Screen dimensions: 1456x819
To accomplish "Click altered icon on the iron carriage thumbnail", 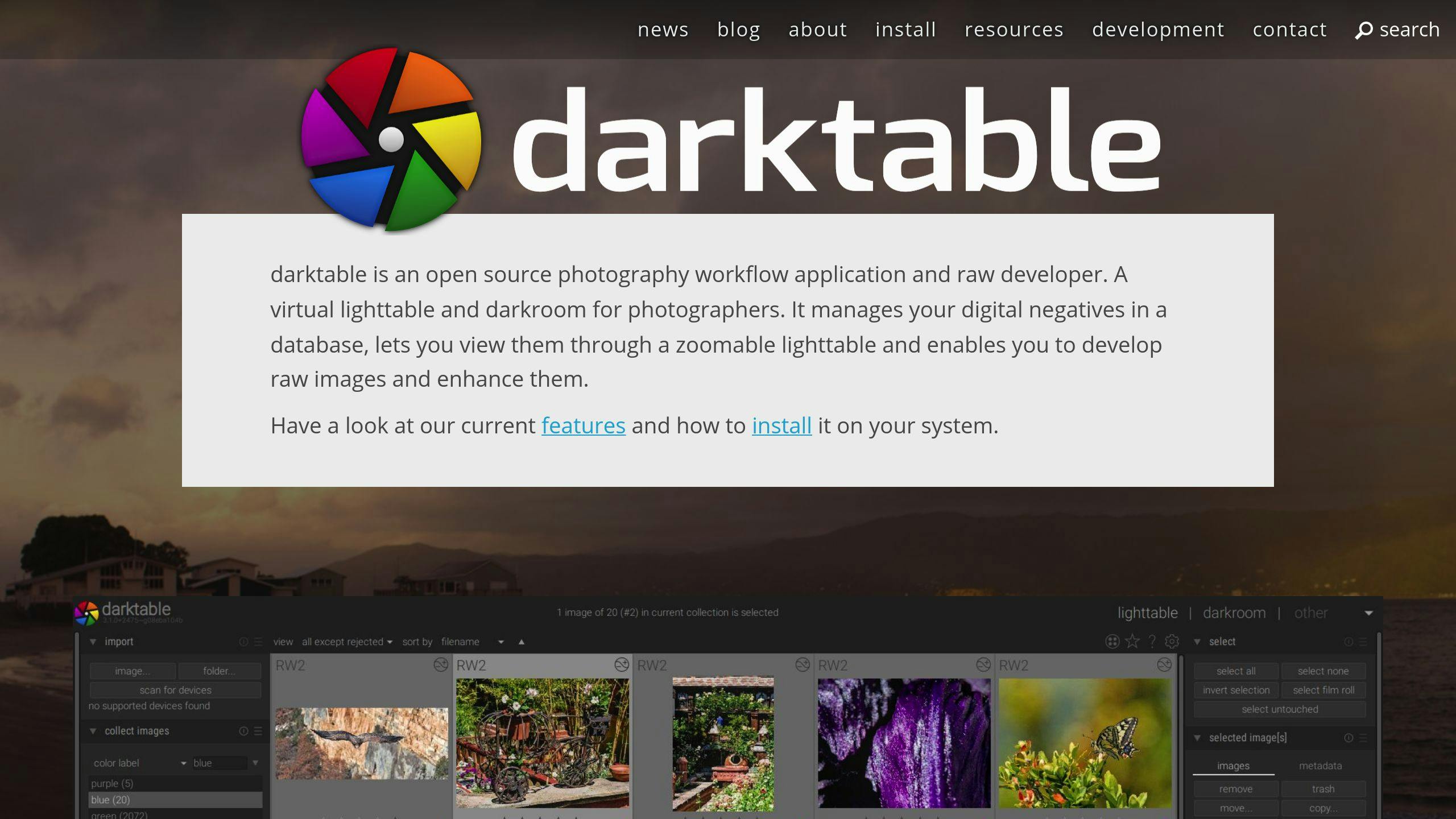I will point(622,664).
